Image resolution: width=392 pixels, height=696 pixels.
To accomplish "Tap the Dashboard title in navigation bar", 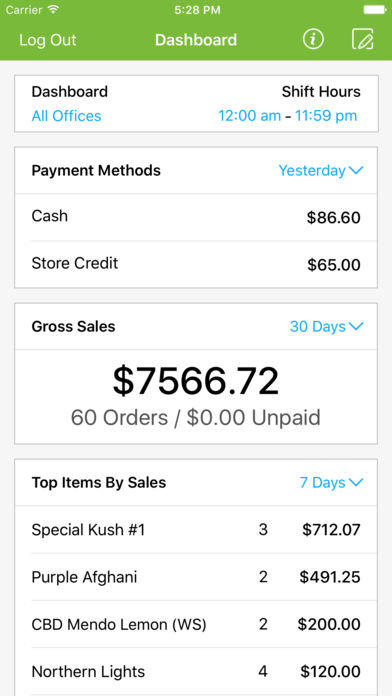I will click(x=196, y=40).
